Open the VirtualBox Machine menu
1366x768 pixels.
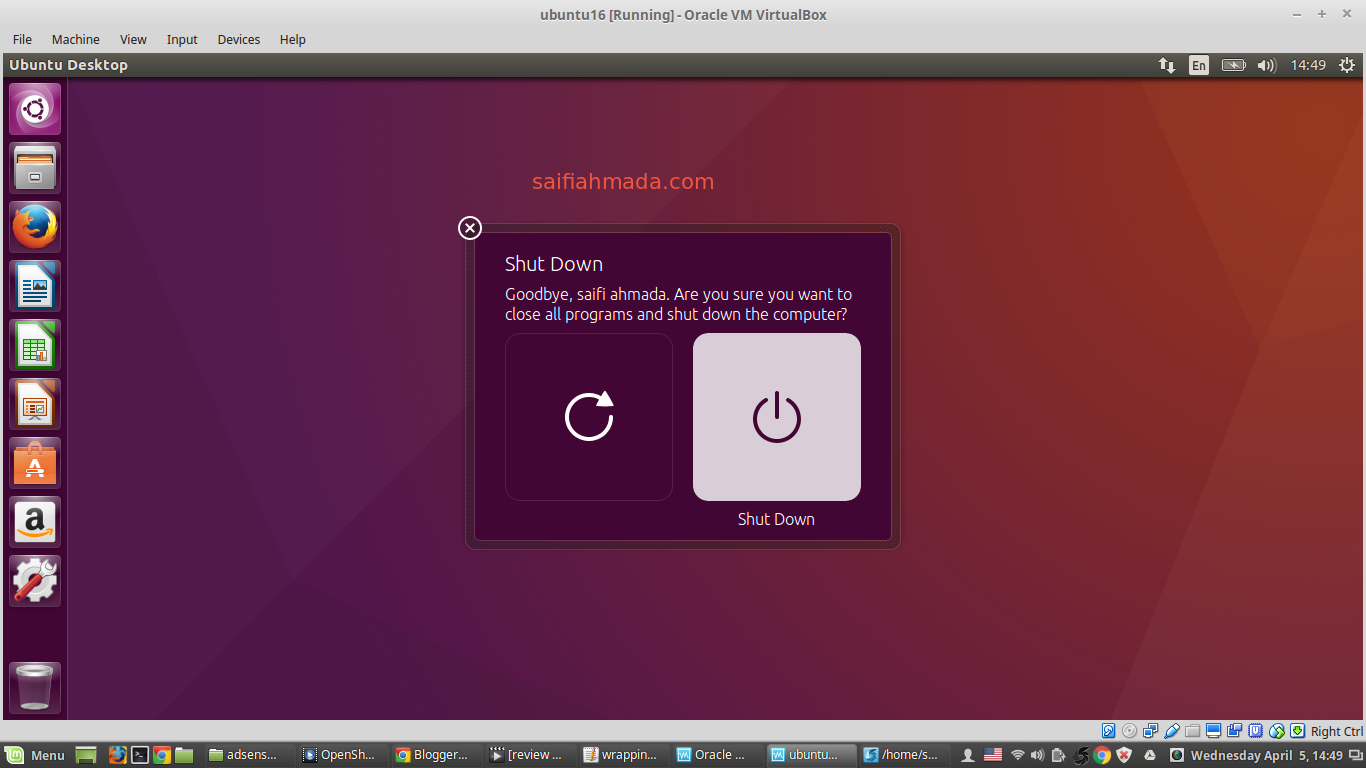pos(76,39)
